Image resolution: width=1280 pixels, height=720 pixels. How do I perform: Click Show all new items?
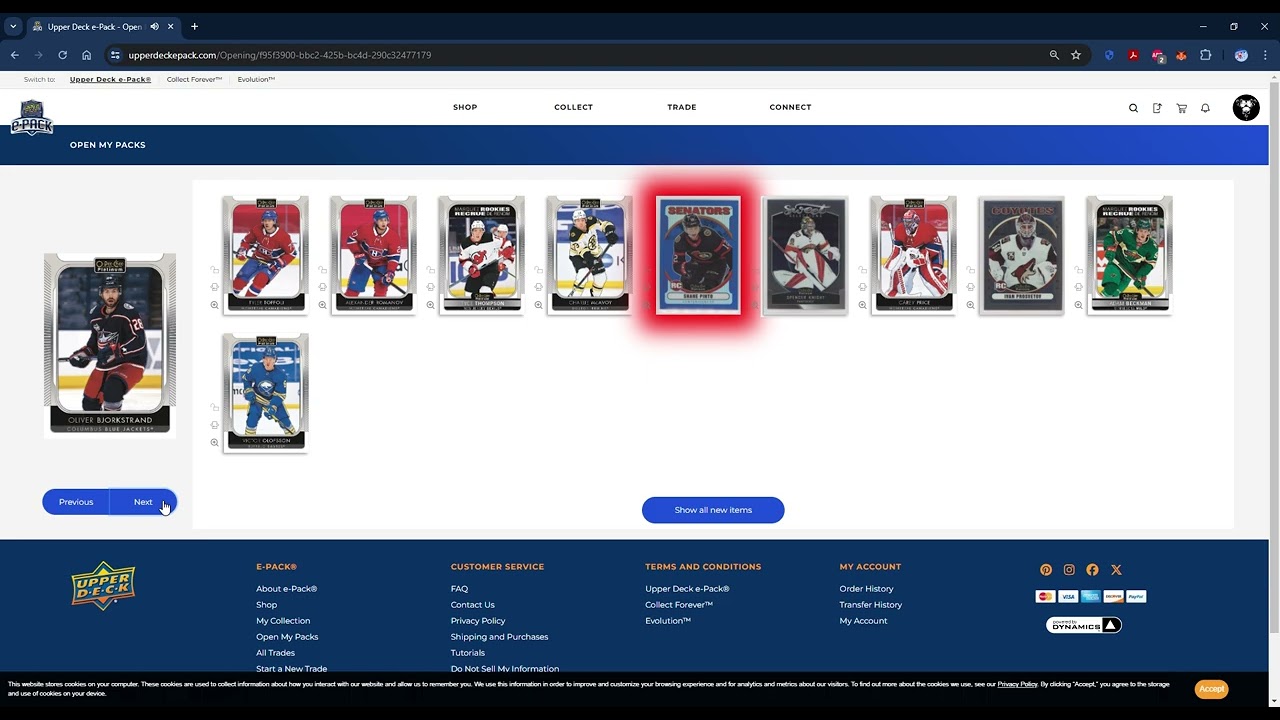pos(713,510)
